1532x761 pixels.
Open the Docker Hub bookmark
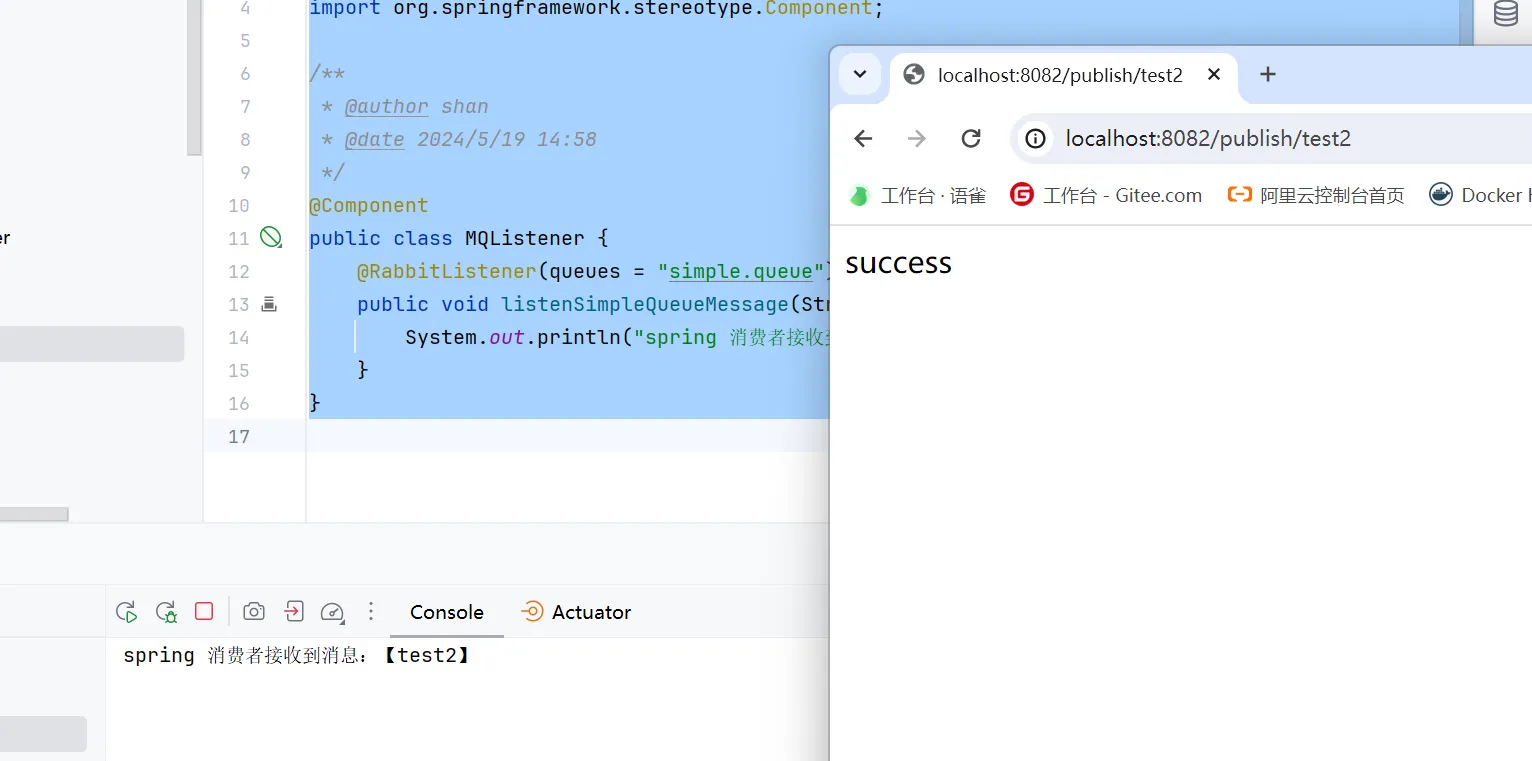click(1480, 195)
